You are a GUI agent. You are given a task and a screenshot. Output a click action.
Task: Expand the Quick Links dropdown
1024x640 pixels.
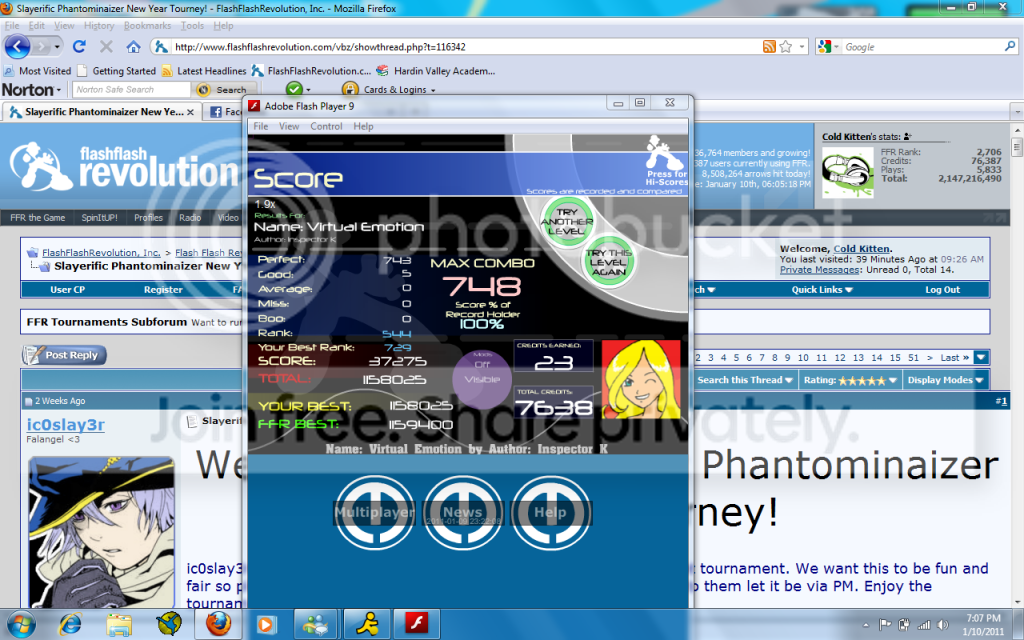[821, 290]
